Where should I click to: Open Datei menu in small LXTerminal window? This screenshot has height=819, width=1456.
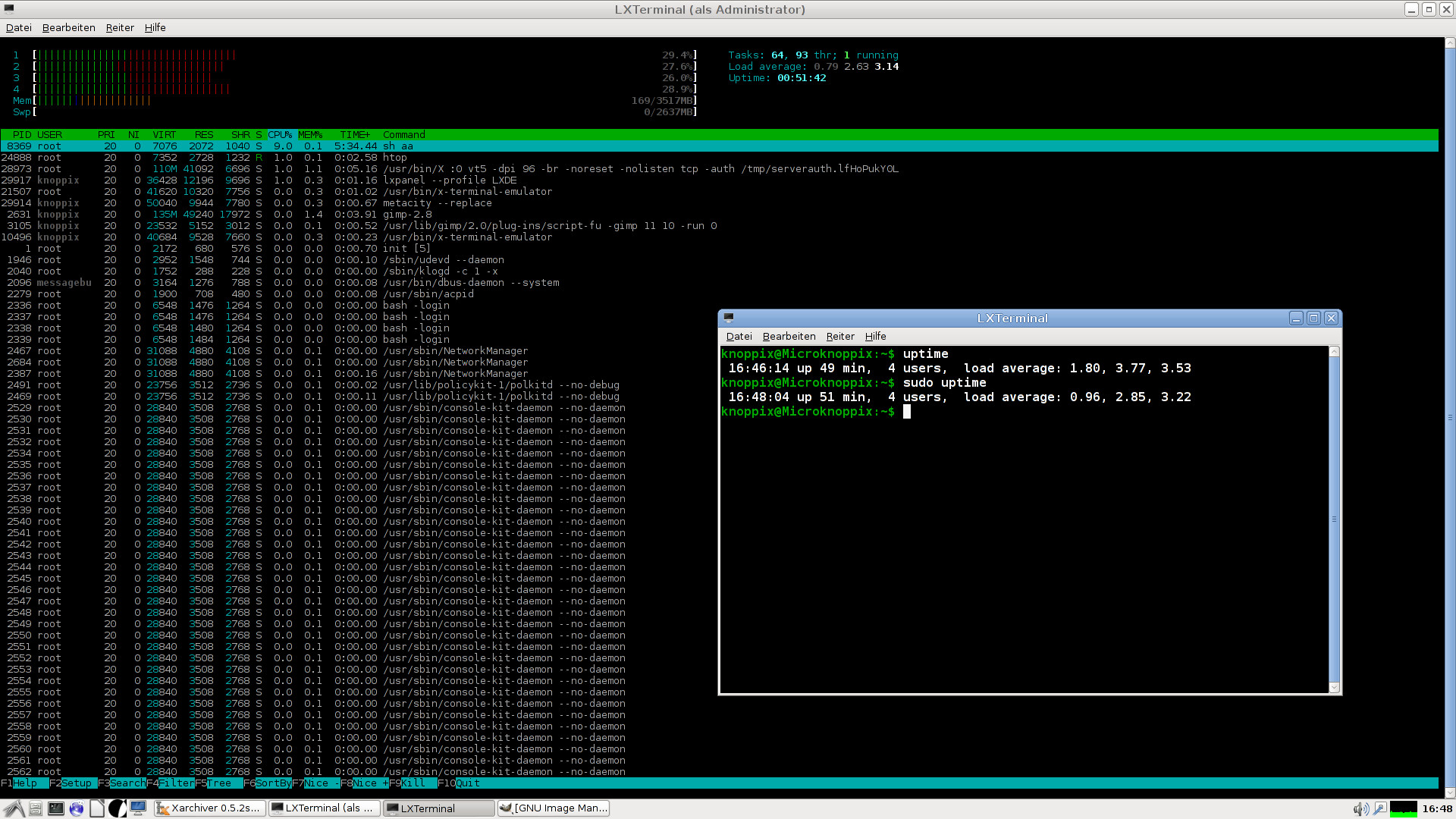click(739, 336)
